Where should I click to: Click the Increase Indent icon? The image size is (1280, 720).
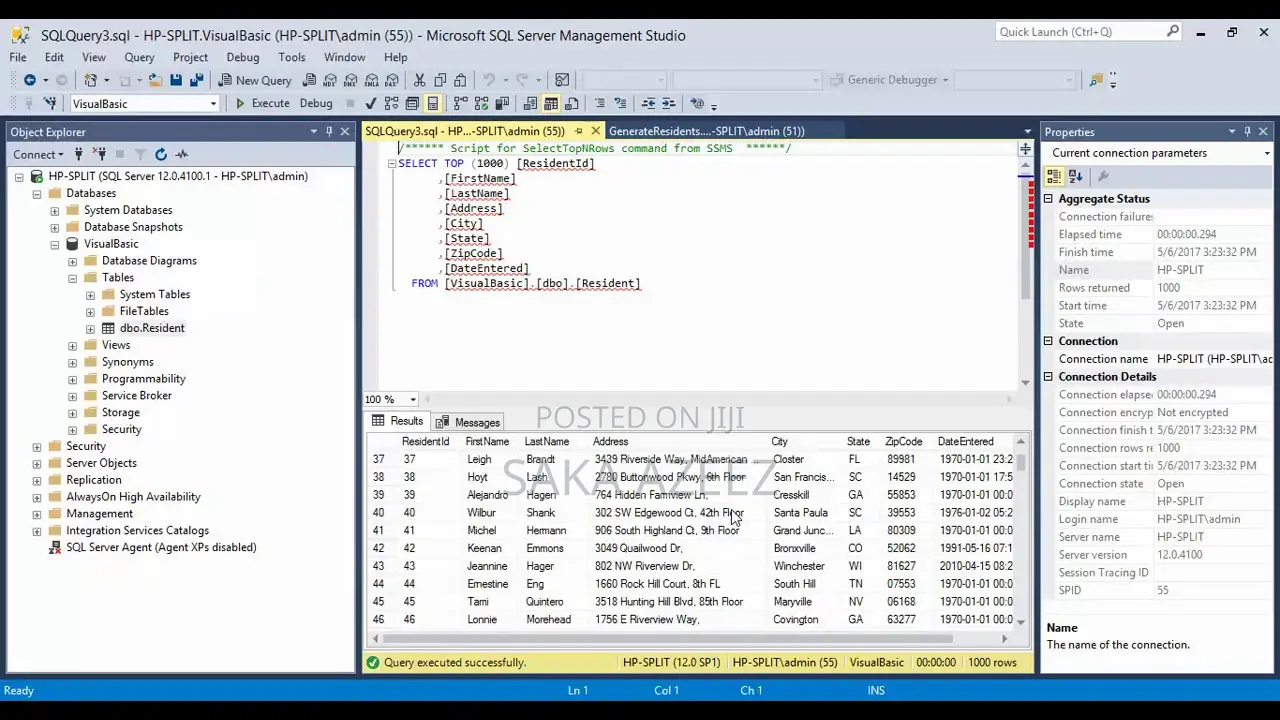[x=668, y=103]
